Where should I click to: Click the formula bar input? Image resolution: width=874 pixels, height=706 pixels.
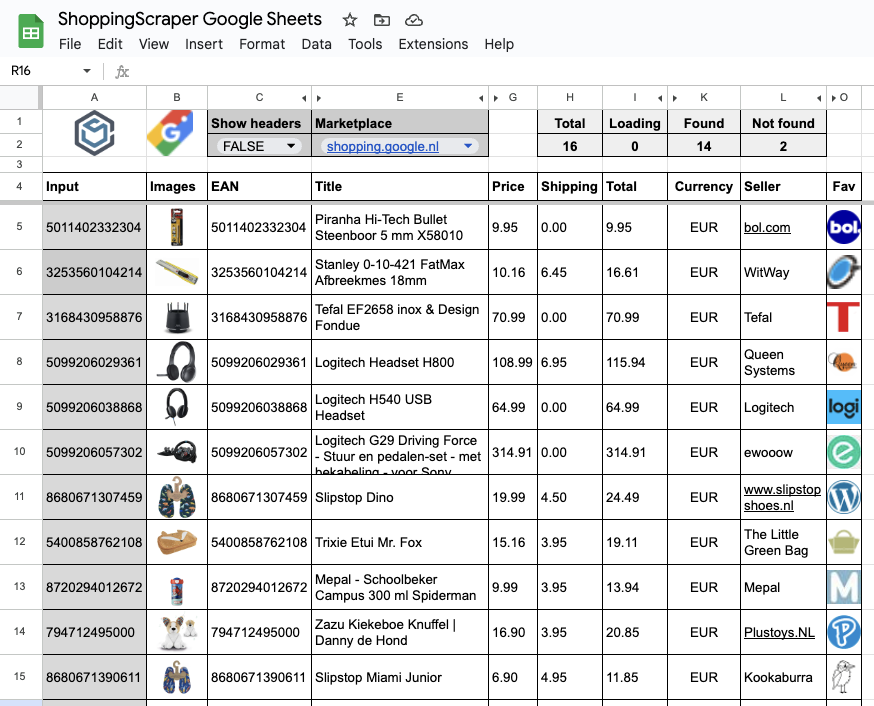[502, 71]
